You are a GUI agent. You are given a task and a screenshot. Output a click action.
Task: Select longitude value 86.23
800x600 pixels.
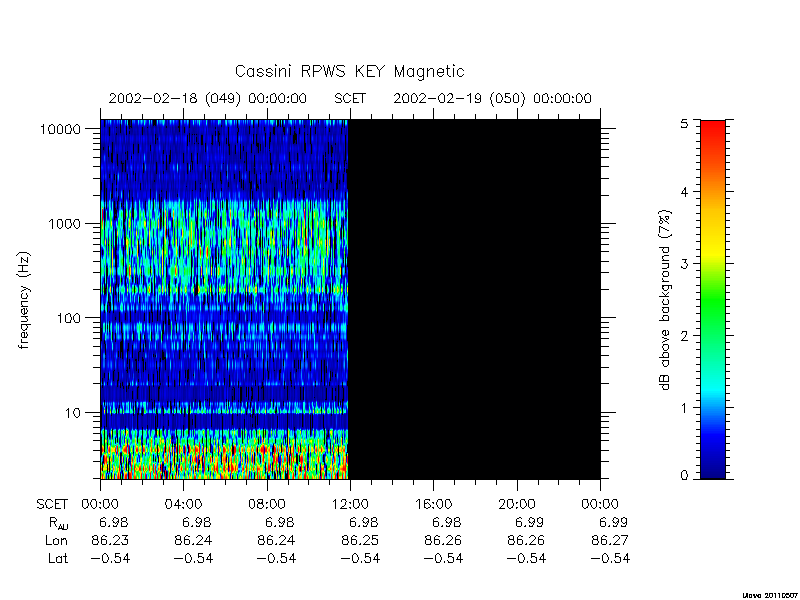pos(110,540)
